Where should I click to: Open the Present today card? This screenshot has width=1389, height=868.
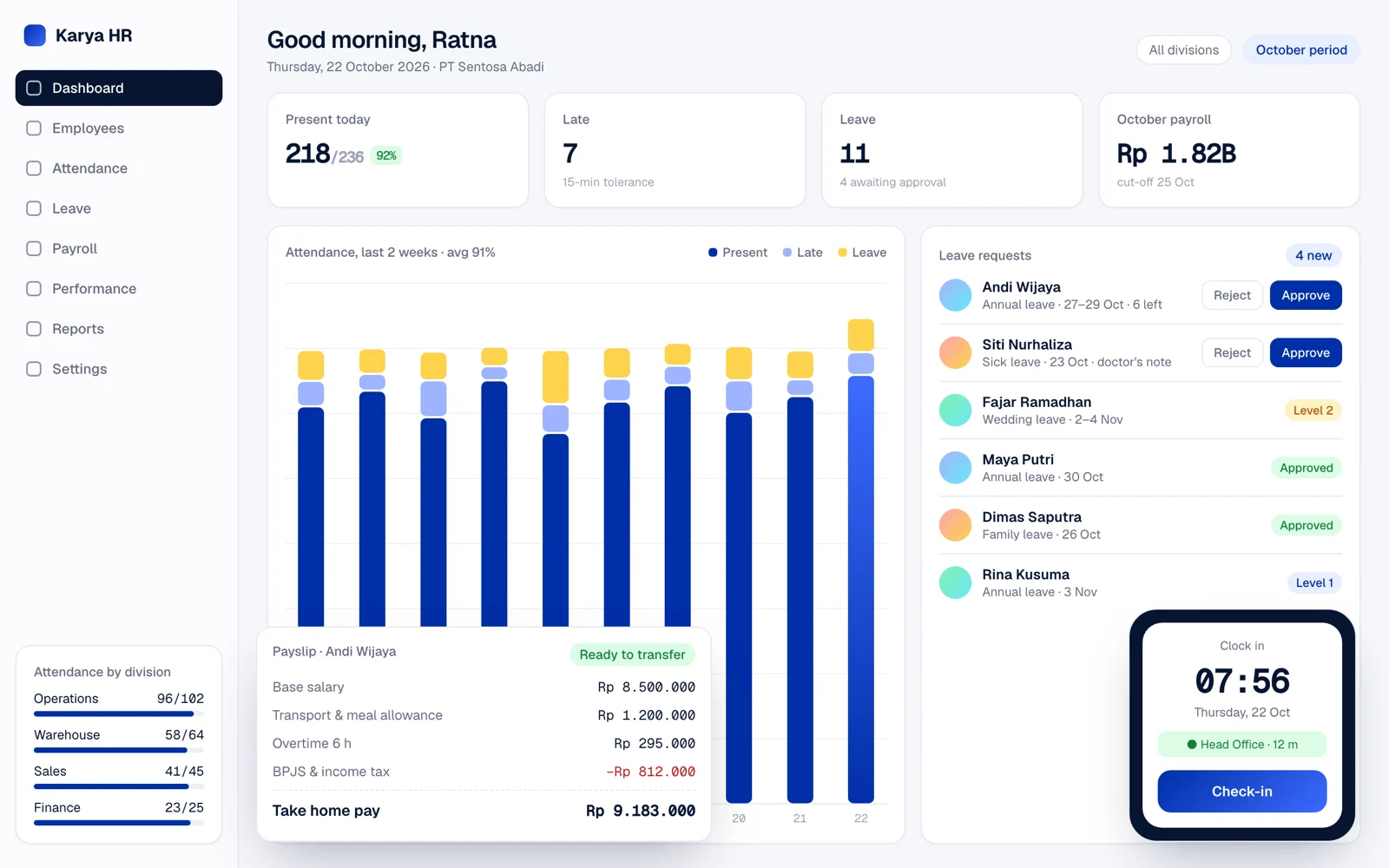(398, 150)
